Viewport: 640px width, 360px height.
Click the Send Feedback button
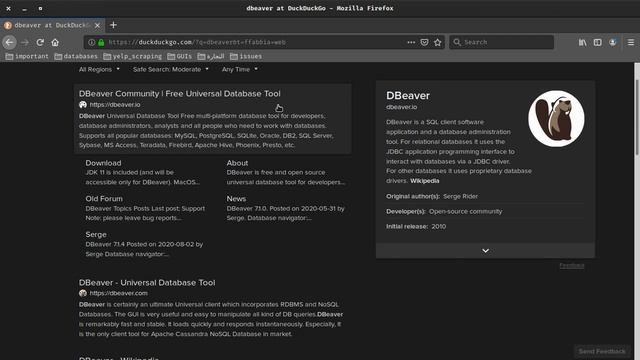coord(602,351)
